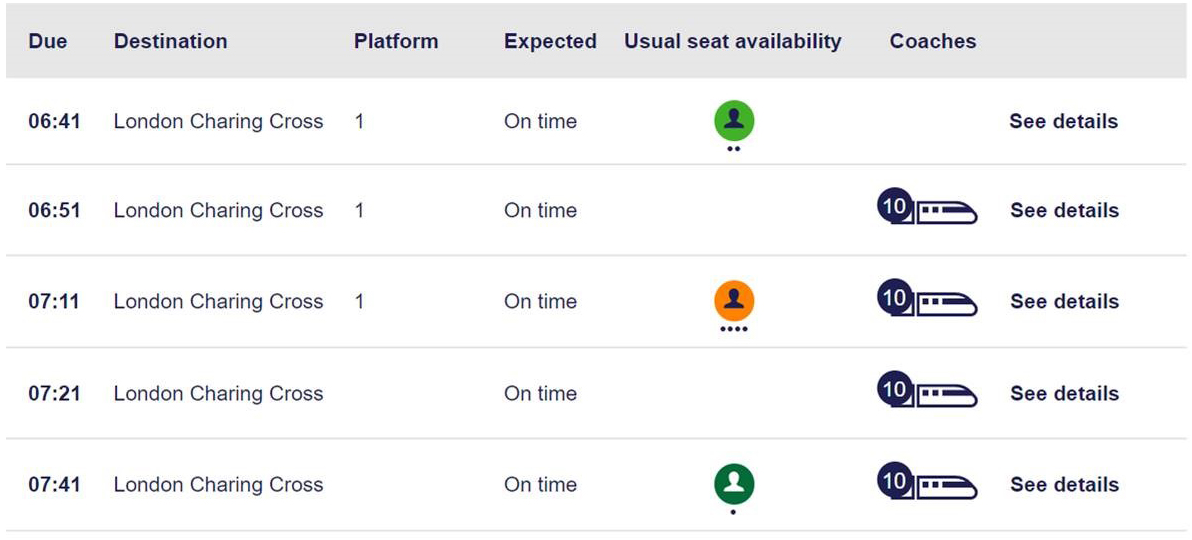Click the Expected column header
Image resolution: width=1192 pixels, height=540 pixels.
(x=550, y=41)
